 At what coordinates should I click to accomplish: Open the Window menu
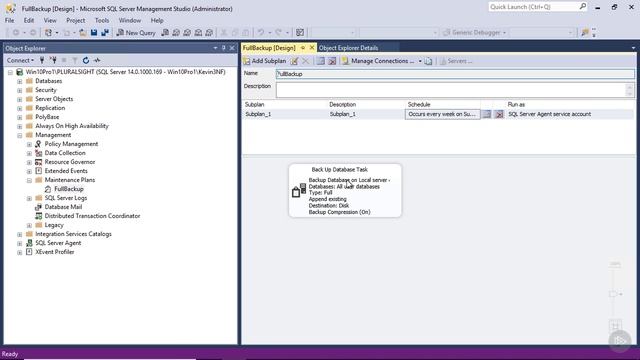[130, 20]
